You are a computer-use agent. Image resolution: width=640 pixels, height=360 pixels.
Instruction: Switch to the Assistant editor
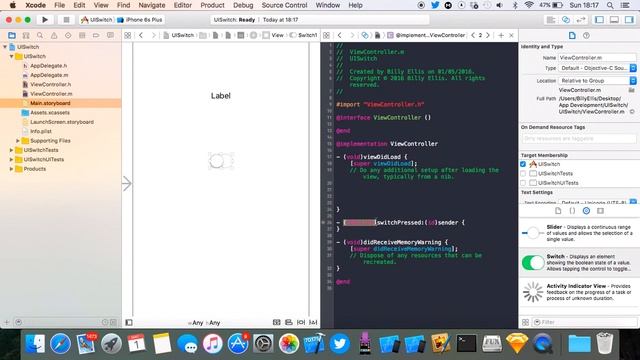[566, 20]
